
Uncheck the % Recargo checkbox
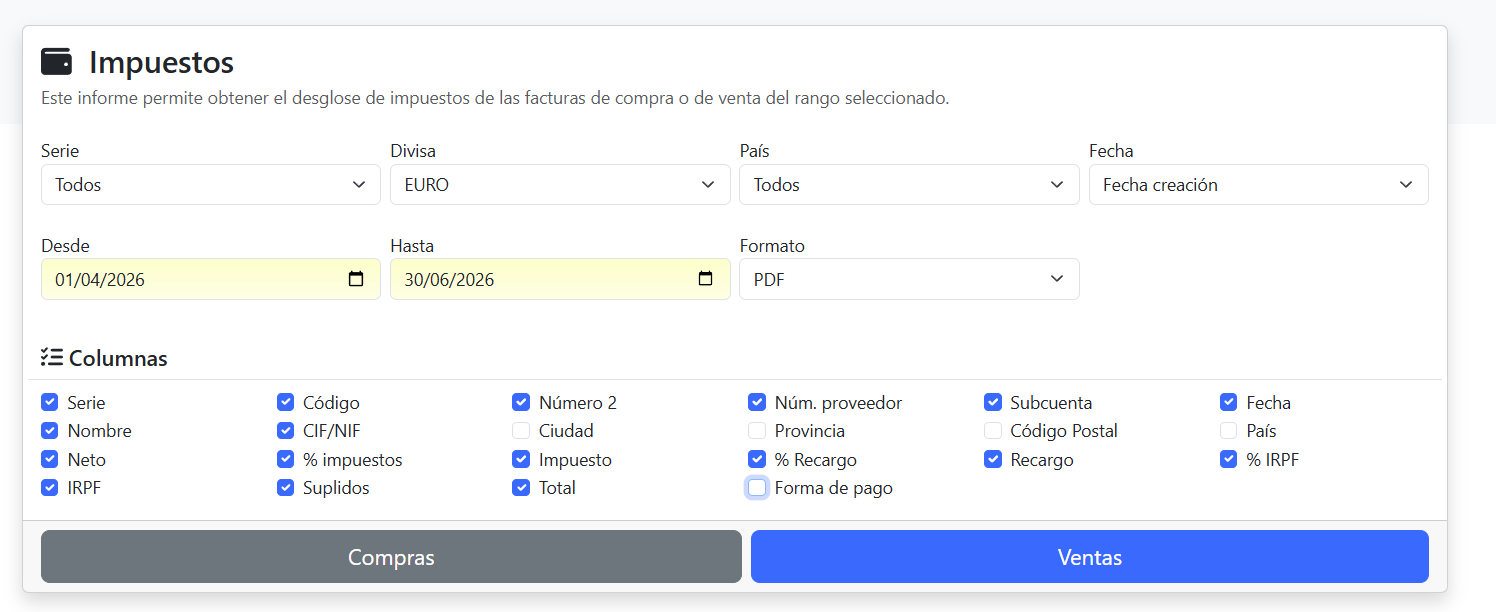point(757,459)
